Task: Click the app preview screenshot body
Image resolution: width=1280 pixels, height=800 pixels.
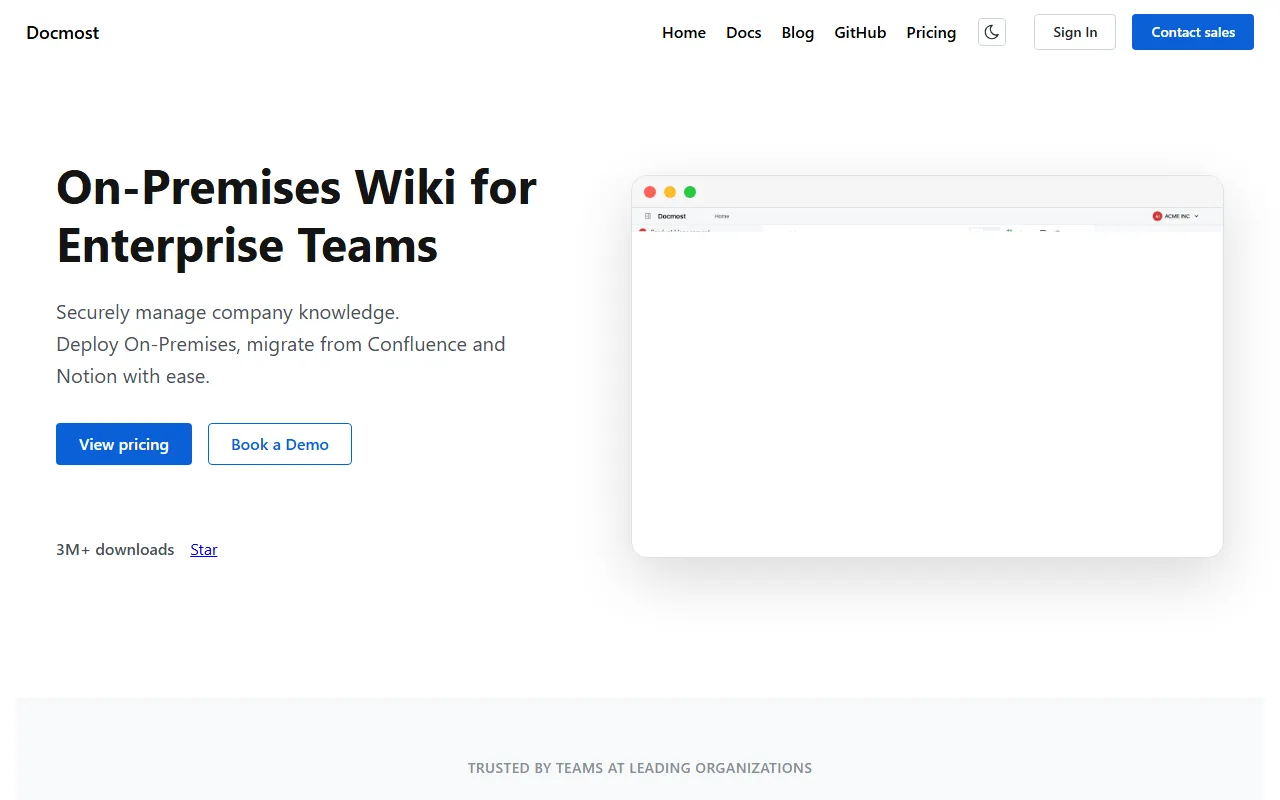Action: pos(927,390)
